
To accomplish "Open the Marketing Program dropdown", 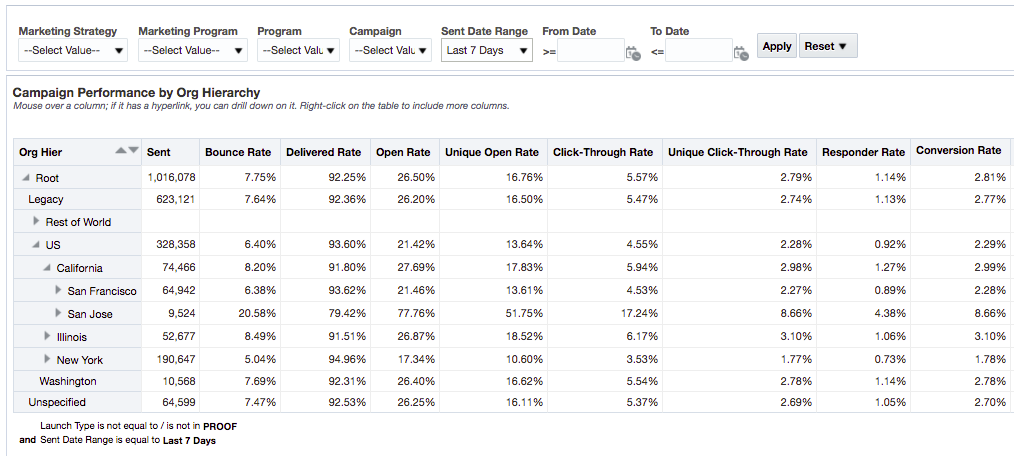I will (193, 50).
